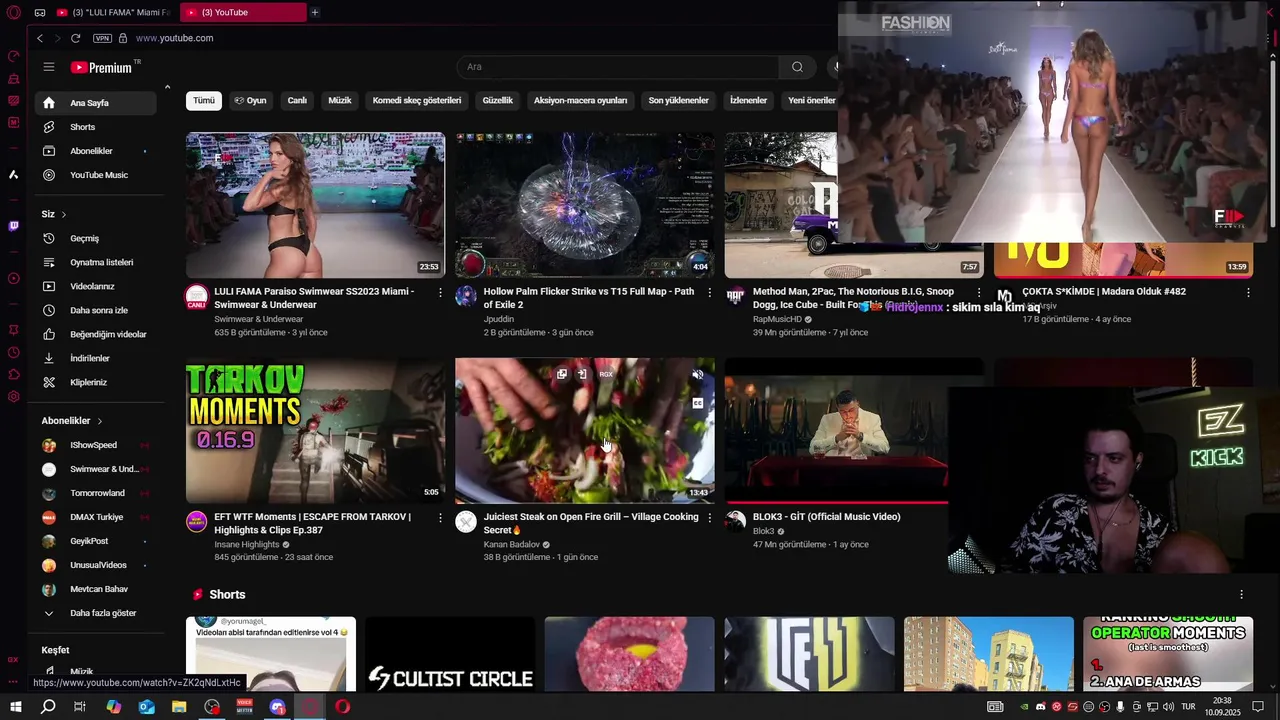Open Geçmiş history in sidebar
The image size is (1280, 720).
(x=95, y=238)
